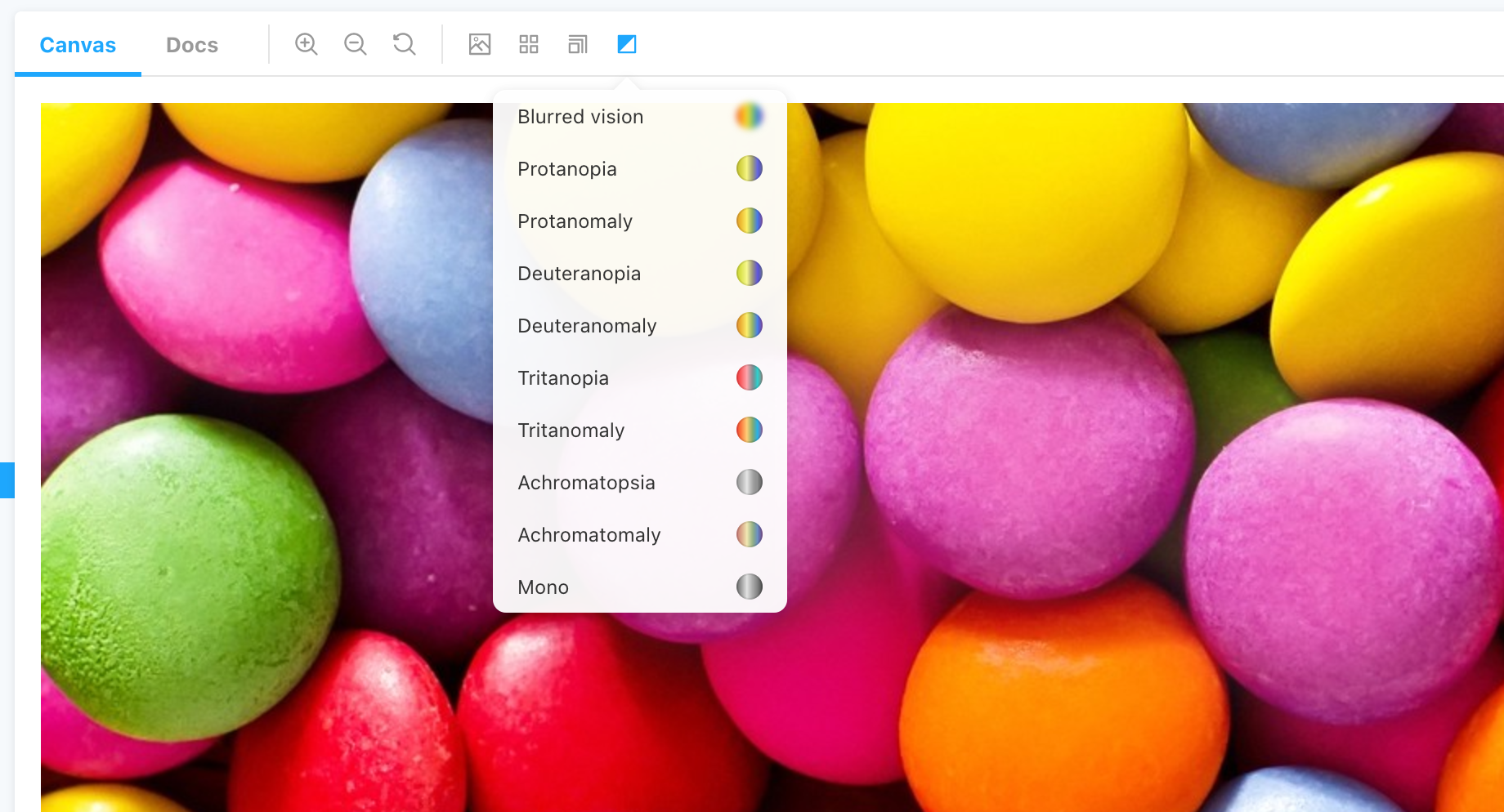Select Blurred vision filter
Screen dimensions: 1504x812
pos(640,117)
